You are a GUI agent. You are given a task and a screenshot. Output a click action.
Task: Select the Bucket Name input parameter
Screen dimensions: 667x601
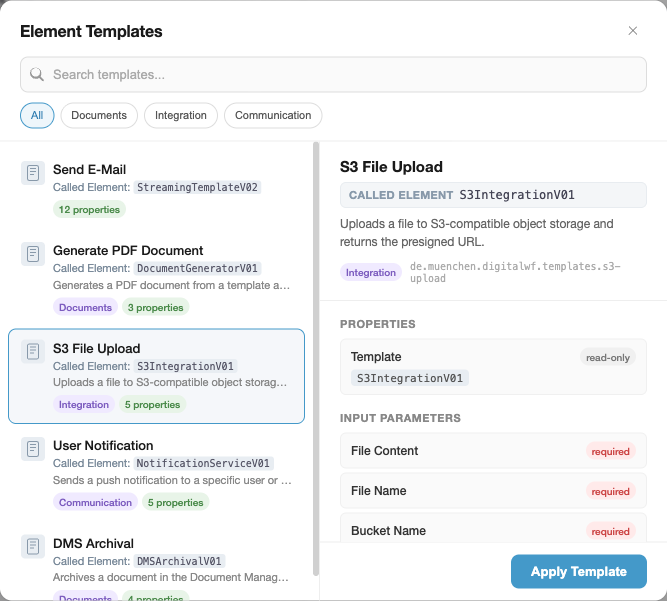[493, 528]
